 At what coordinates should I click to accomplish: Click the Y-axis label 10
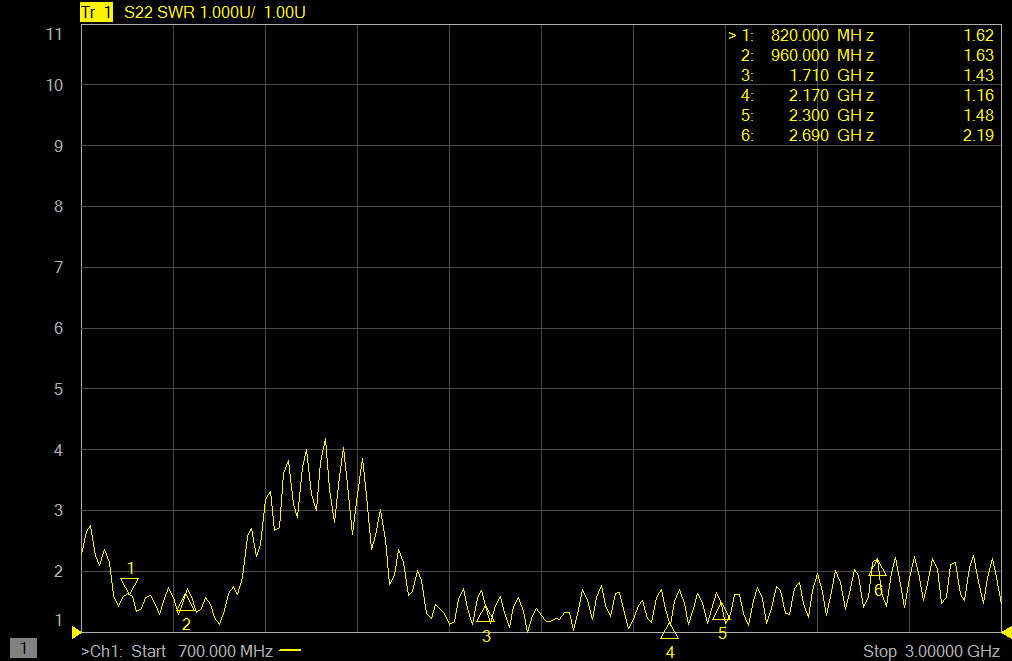point(54,85)
